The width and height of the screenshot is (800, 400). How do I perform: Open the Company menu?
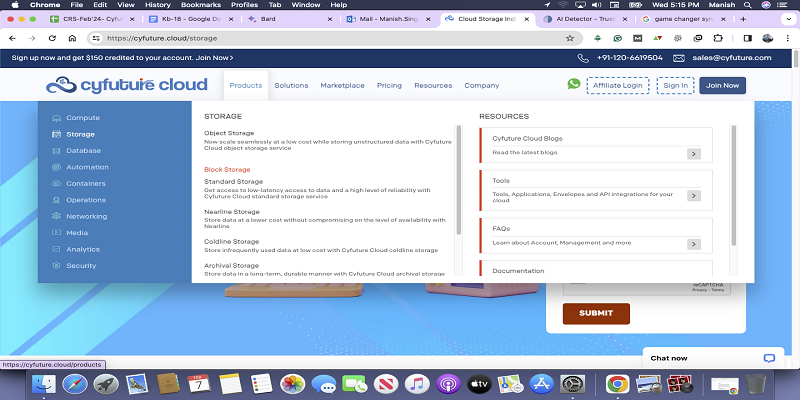482,85
